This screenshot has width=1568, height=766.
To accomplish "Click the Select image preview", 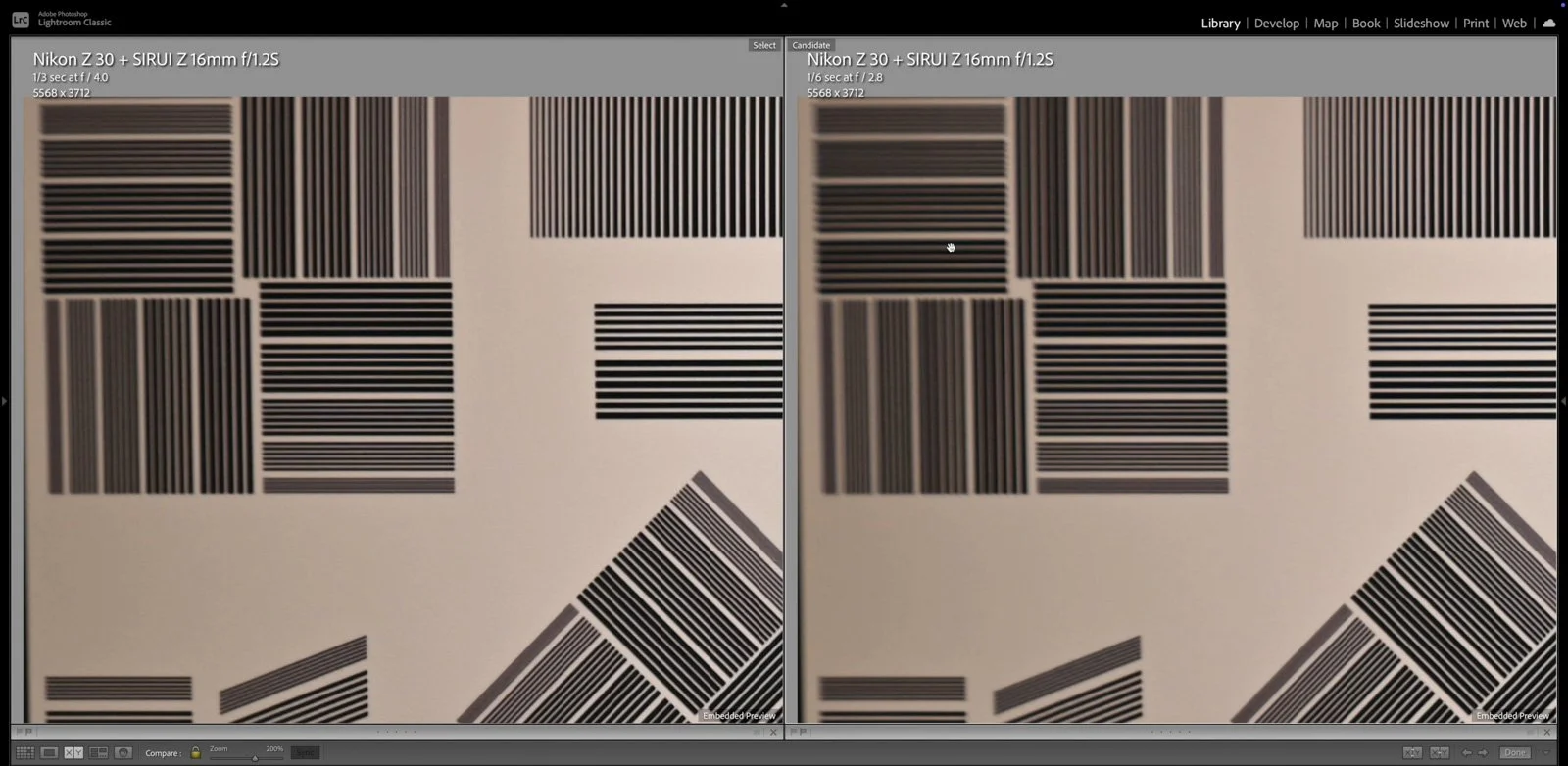I will point(403,409).
